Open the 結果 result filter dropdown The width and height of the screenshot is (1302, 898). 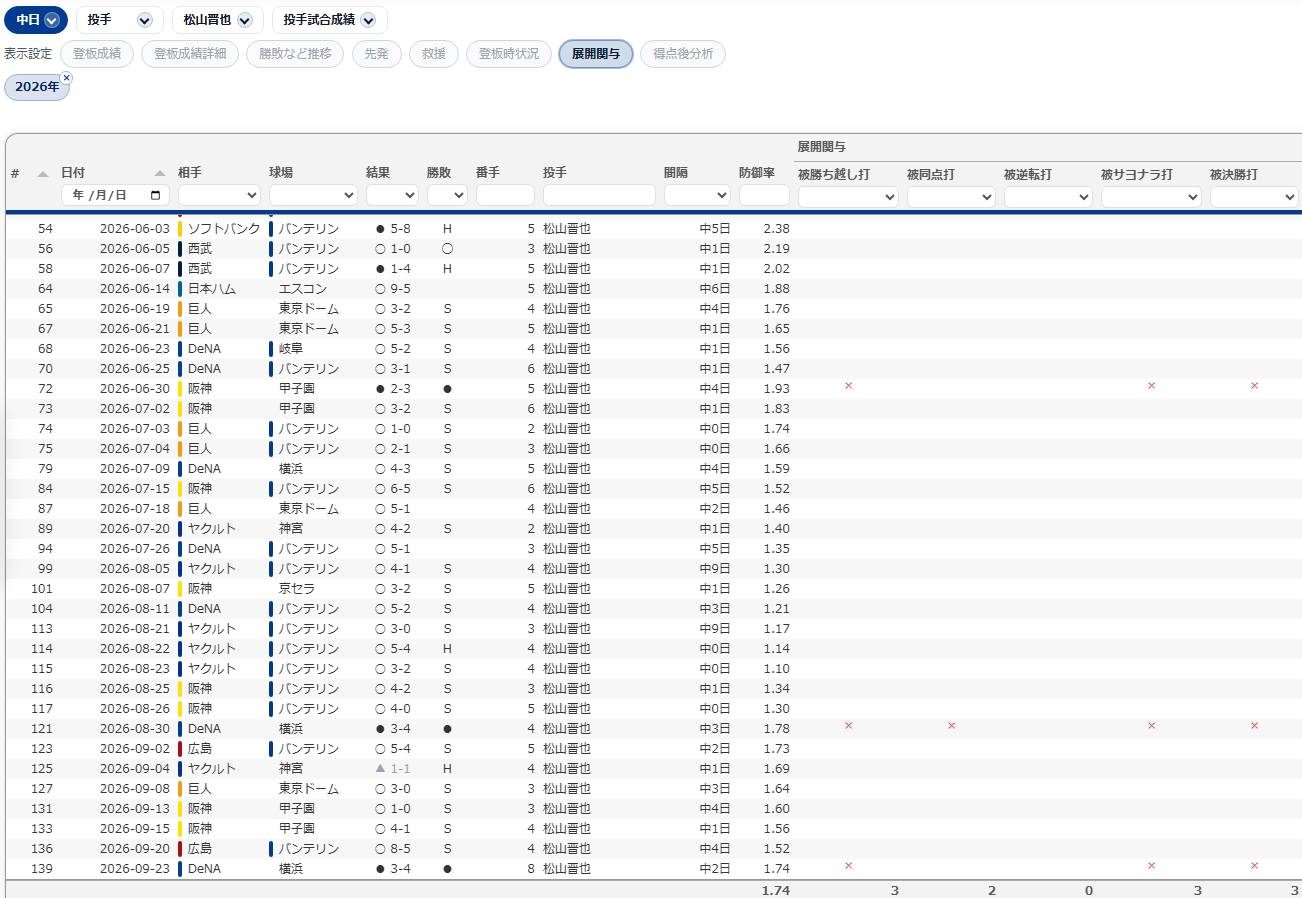click(392, 195)
